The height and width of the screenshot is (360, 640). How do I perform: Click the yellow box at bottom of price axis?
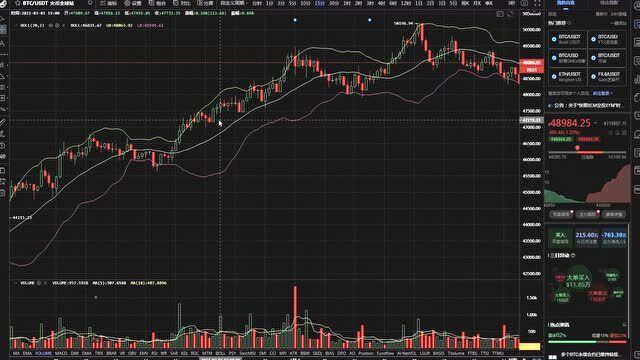529,347
